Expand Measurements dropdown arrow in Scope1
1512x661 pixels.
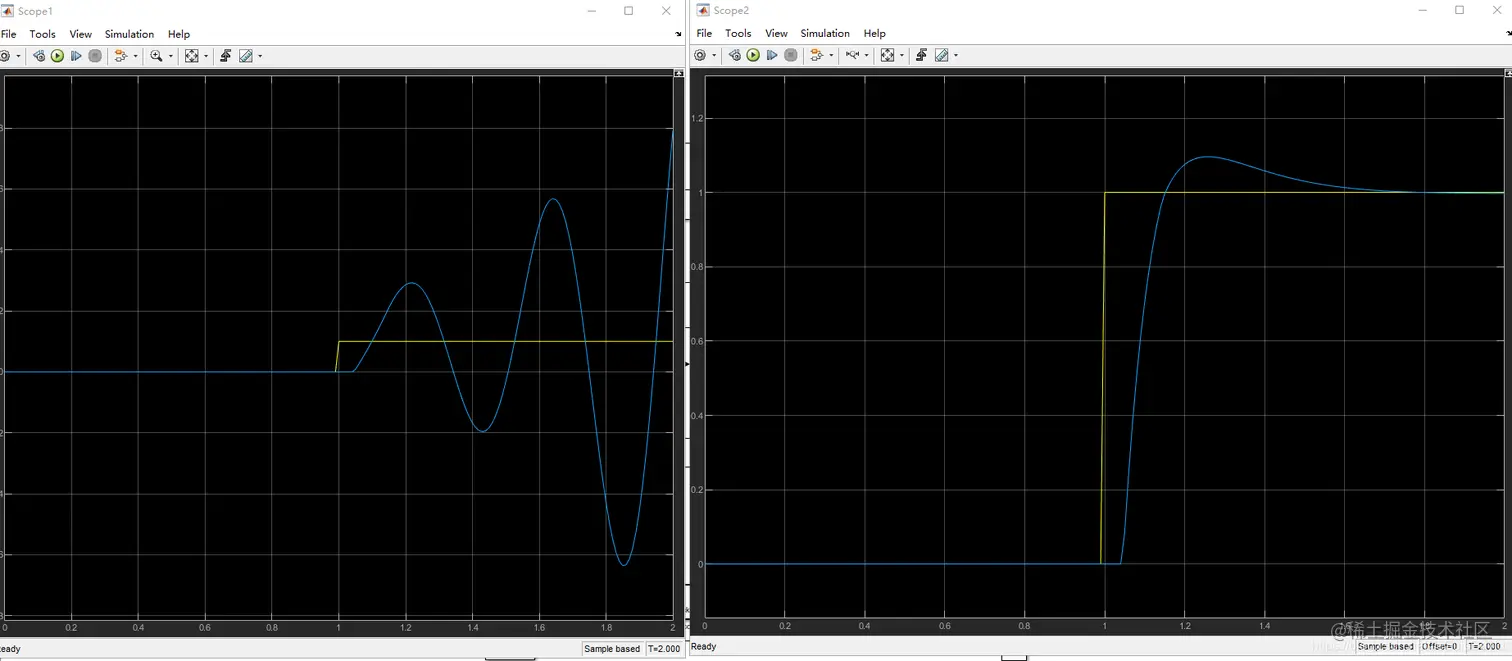coord(260,56)
